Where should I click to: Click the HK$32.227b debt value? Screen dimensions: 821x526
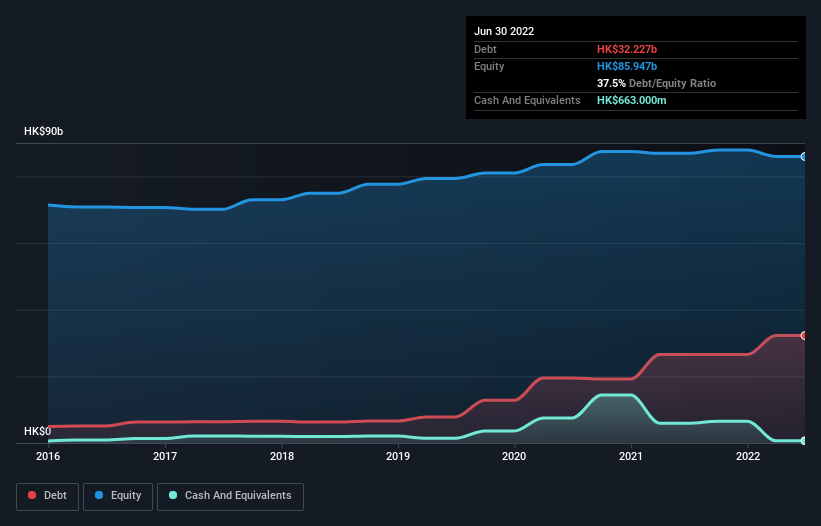627,49
